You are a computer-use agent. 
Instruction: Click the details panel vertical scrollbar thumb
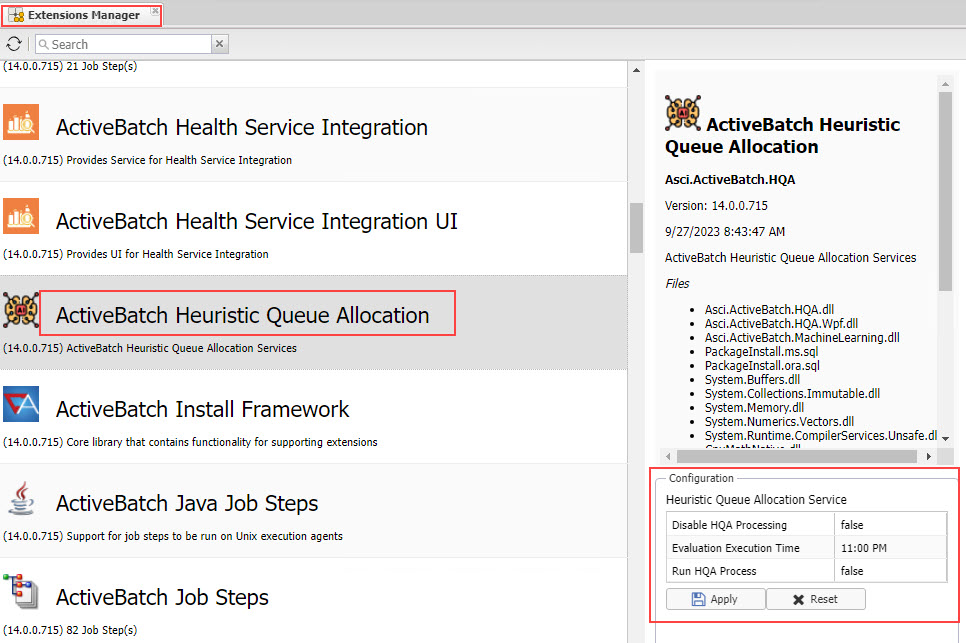coord(945,191)
